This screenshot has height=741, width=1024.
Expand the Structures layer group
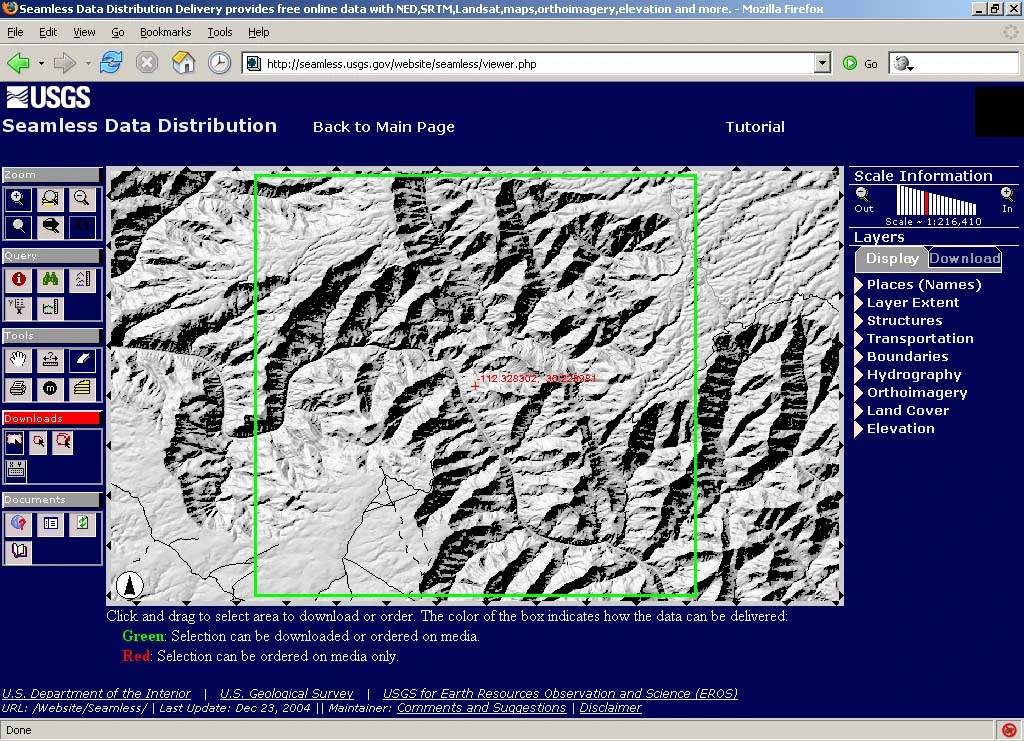[x=859, y=321]
